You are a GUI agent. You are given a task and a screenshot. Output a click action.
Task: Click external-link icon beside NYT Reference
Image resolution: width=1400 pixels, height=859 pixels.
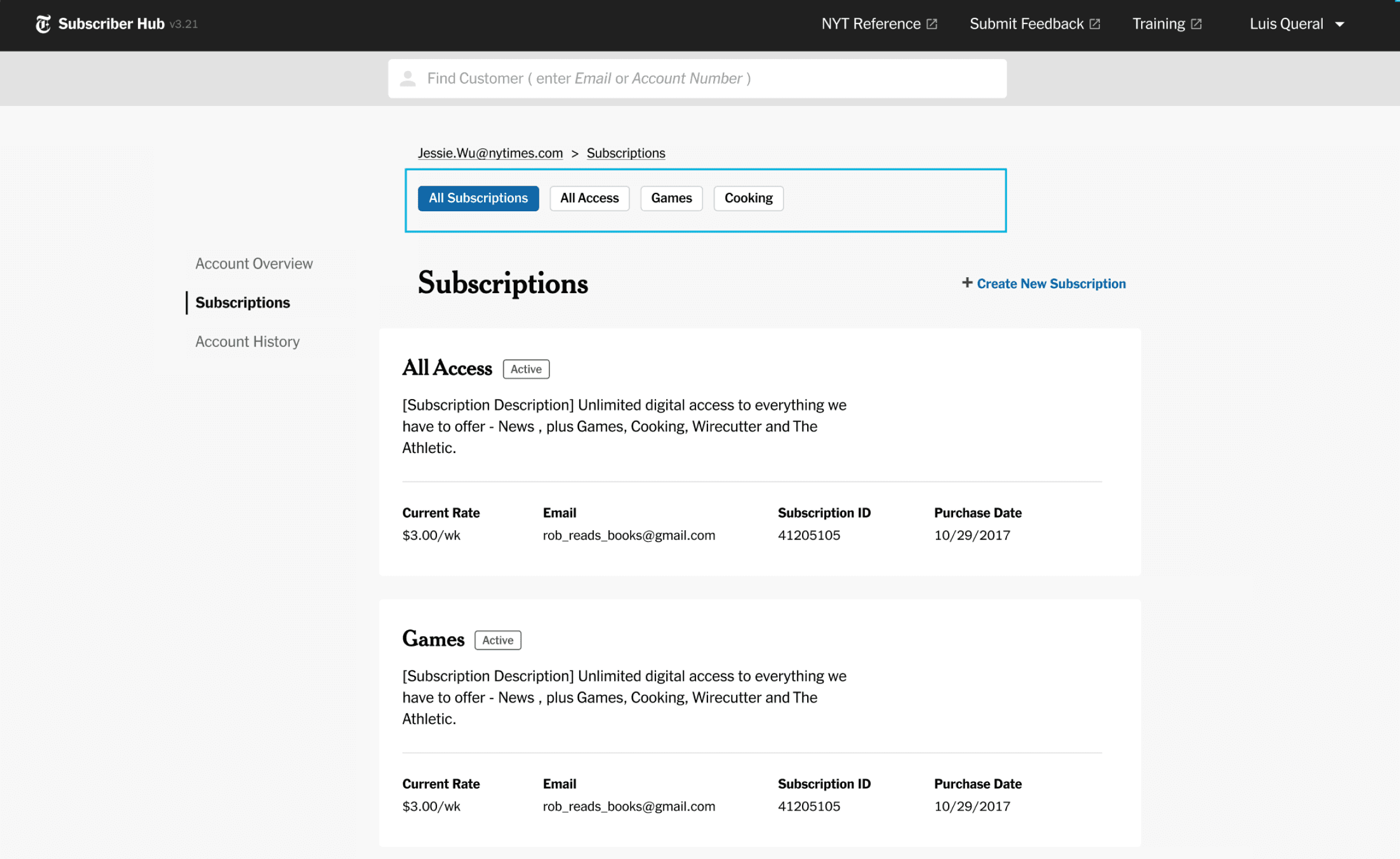tap(932, 24)
